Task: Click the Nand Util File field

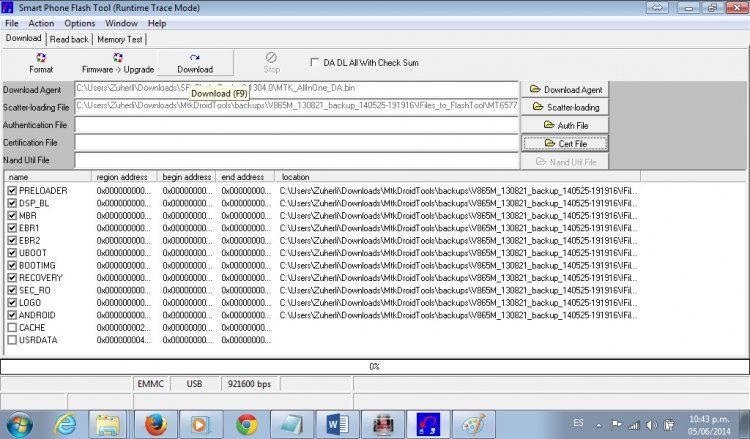Action: tap(297, 160)
